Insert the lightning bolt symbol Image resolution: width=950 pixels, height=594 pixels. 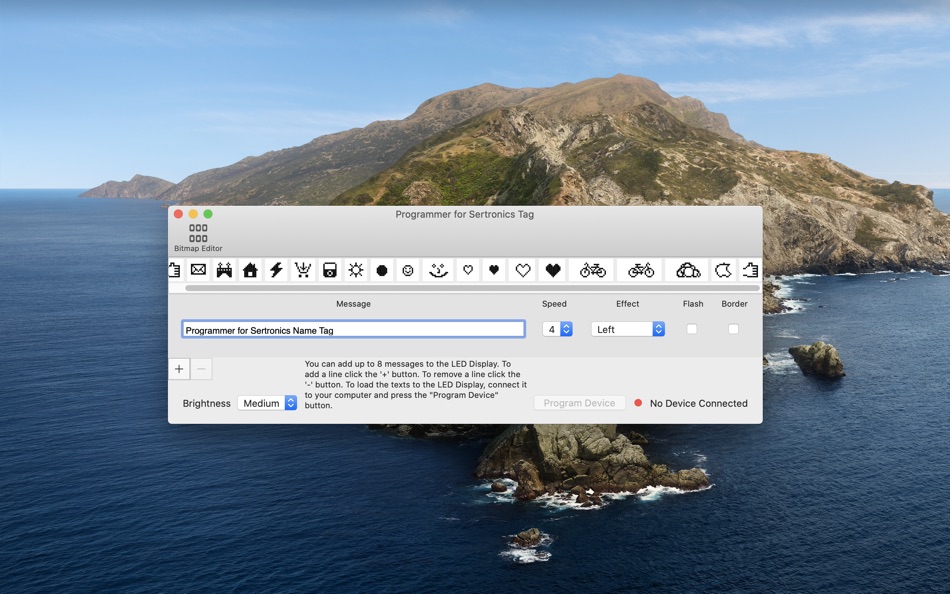(276, 270)
